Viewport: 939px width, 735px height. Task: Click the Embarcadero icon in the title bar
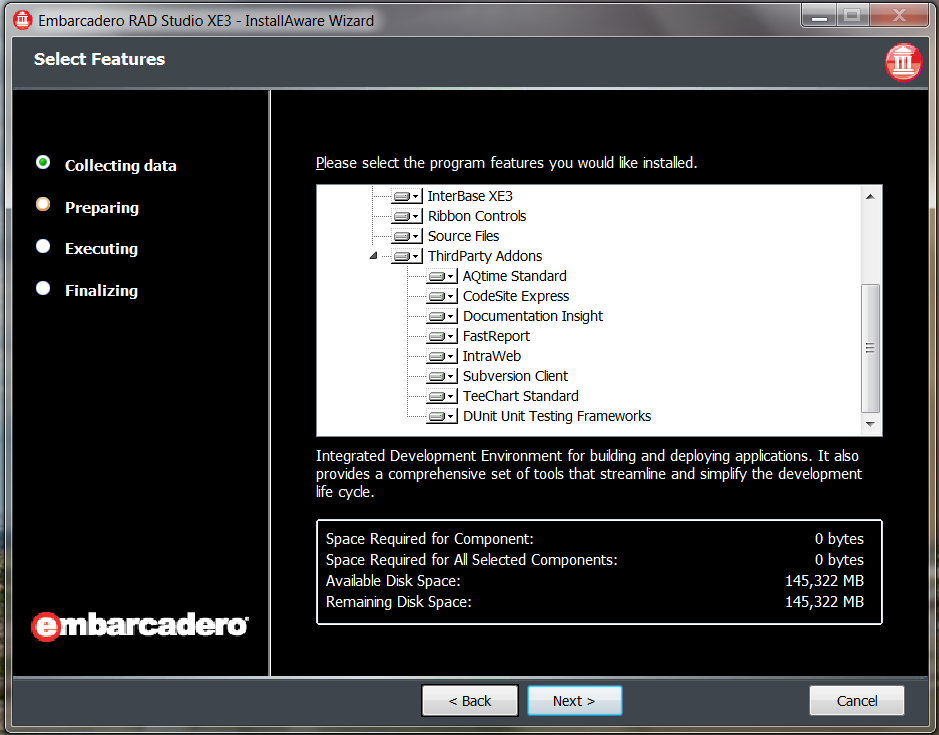pos(23,20)
